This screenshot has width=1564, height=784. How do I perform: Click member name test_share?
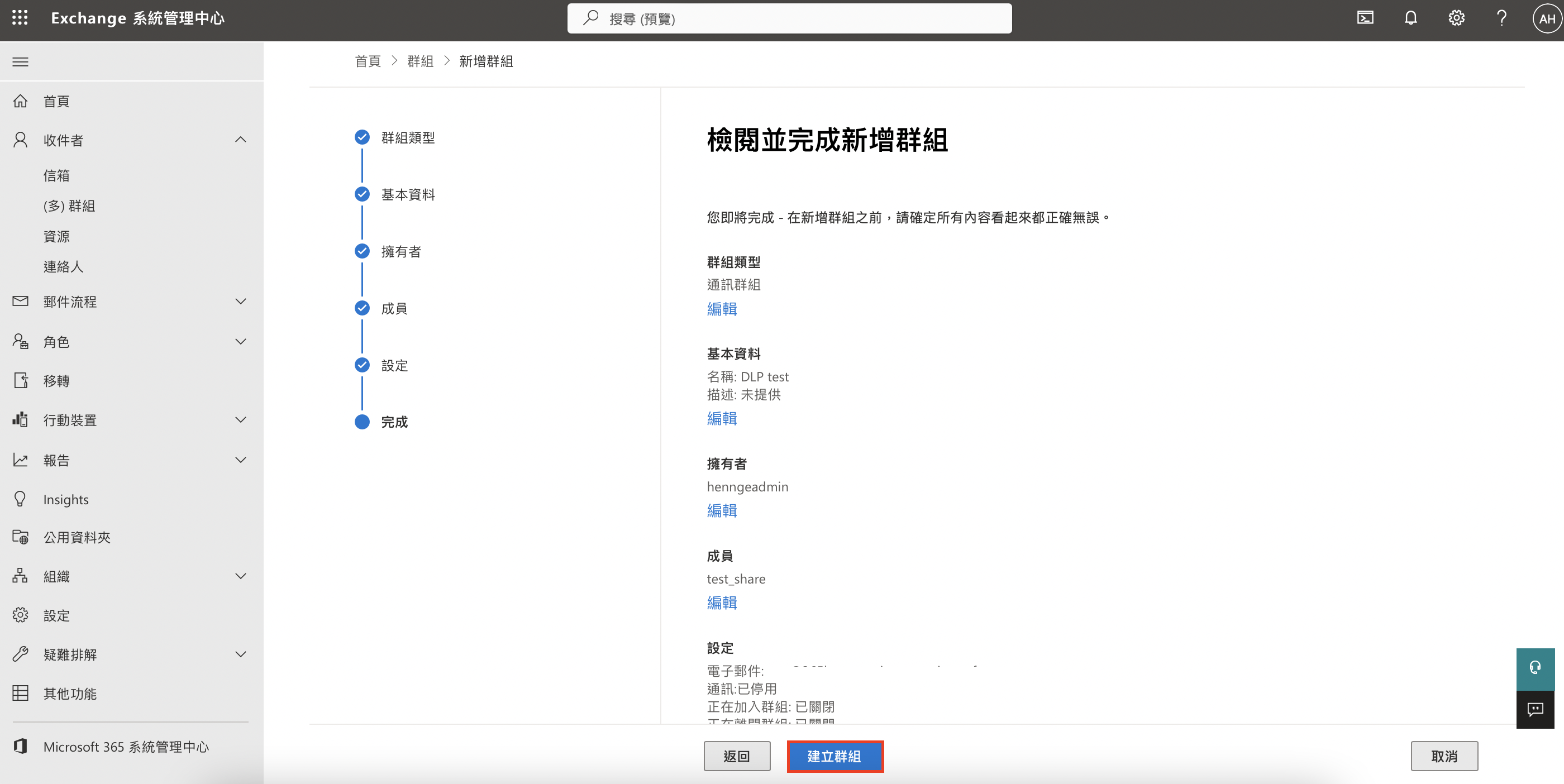click(x=736, y=579)
